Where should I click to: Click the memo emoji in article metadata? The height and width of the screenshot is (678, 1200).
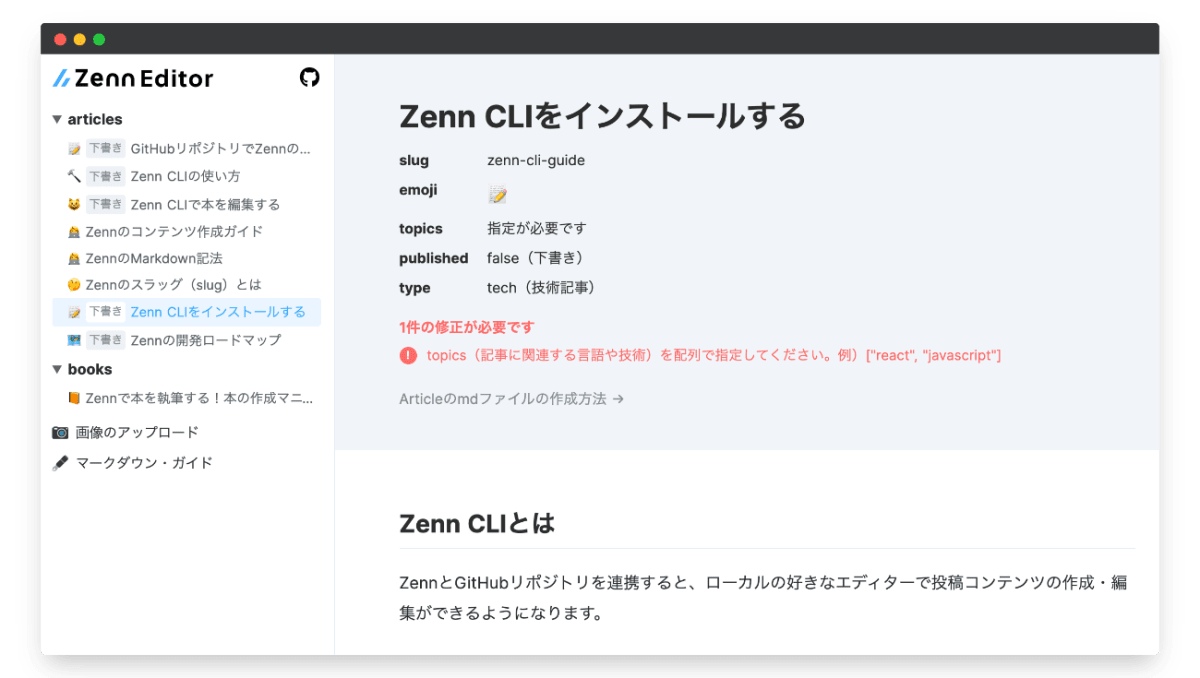click(497, 194)
